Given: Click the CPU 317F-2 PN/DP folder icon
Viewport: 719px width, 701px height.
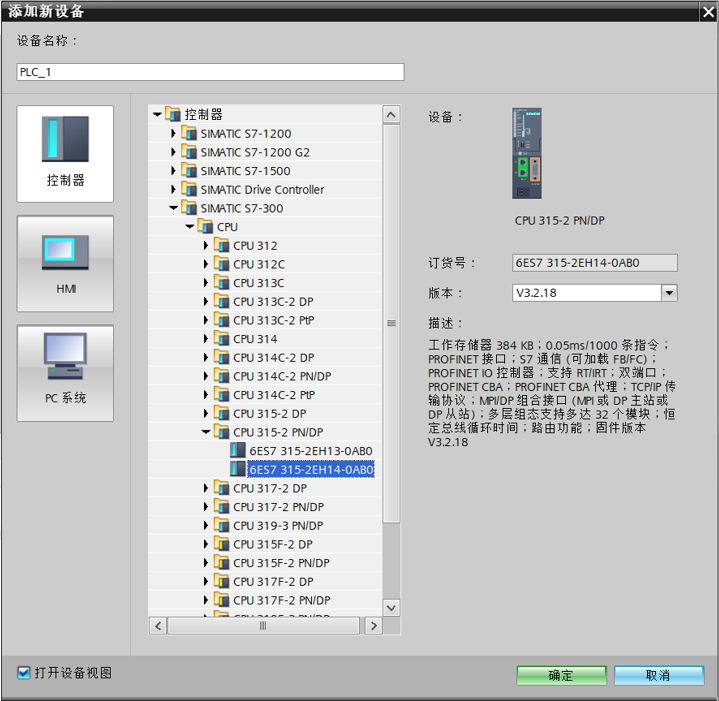Looking at the screenshot, I should click(221, 600).
